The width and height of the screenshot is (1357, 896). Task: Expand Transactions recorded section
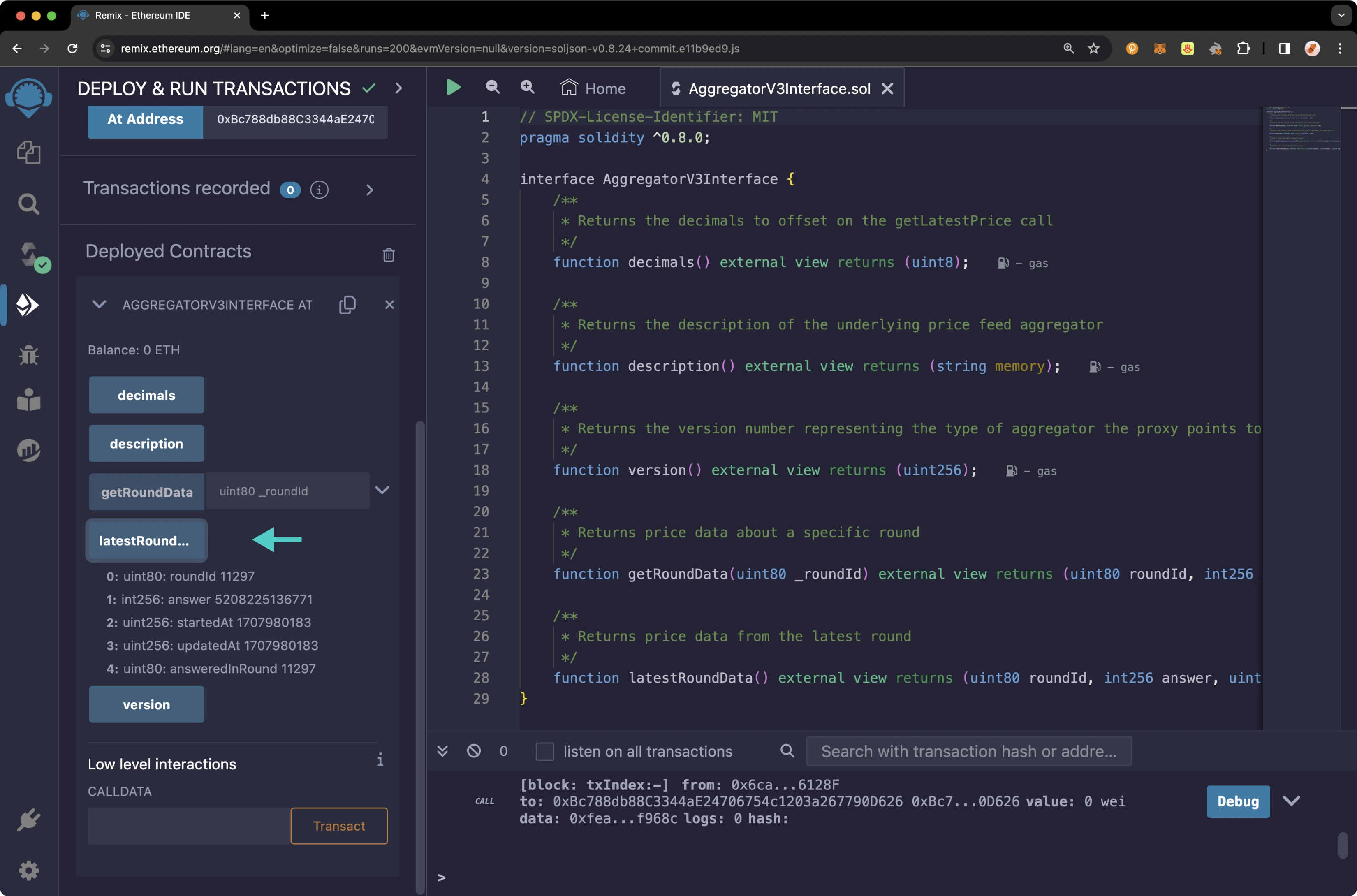point(370,190)
